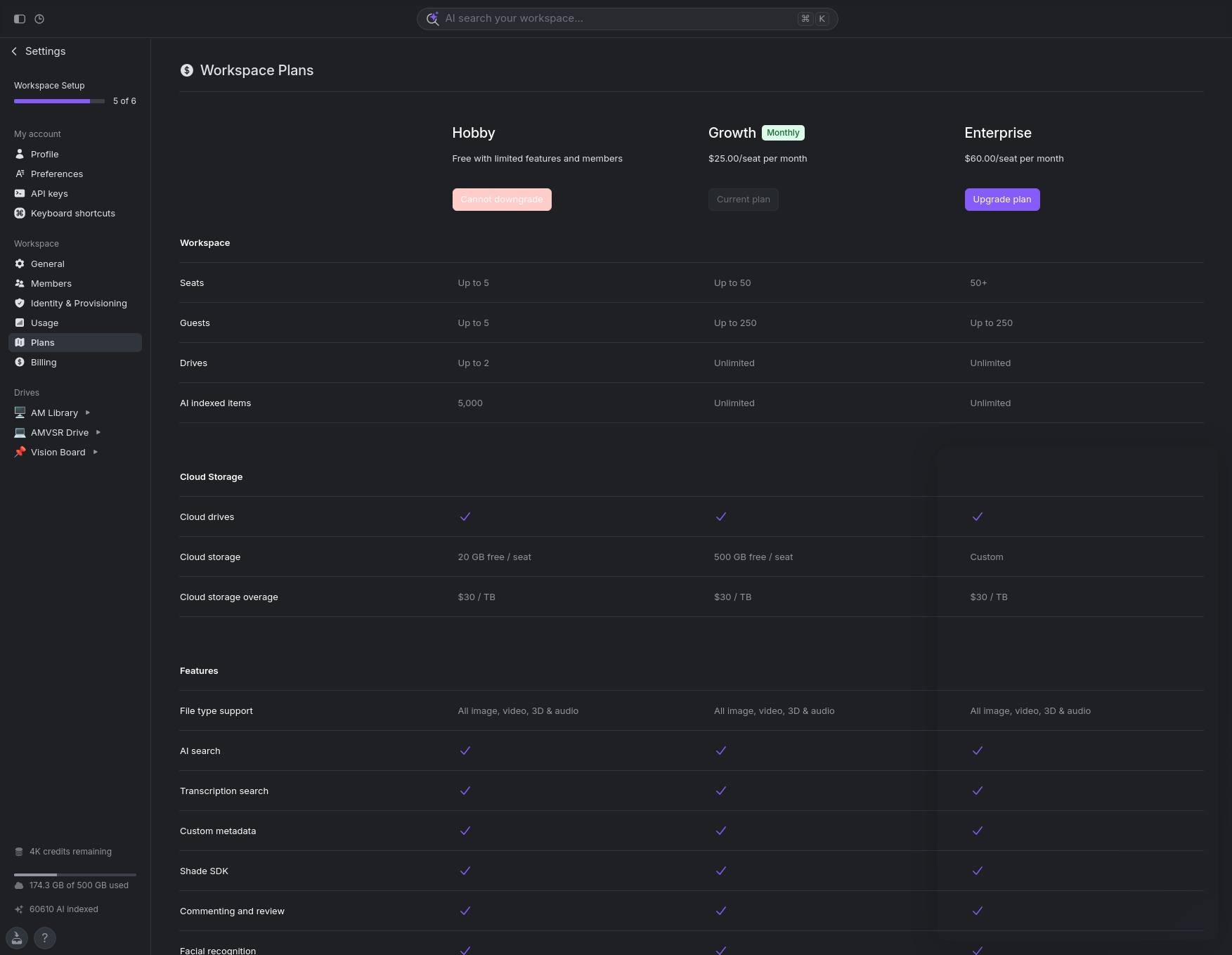Click the Keyboard shortcuts command icon

tap(20, 213)
